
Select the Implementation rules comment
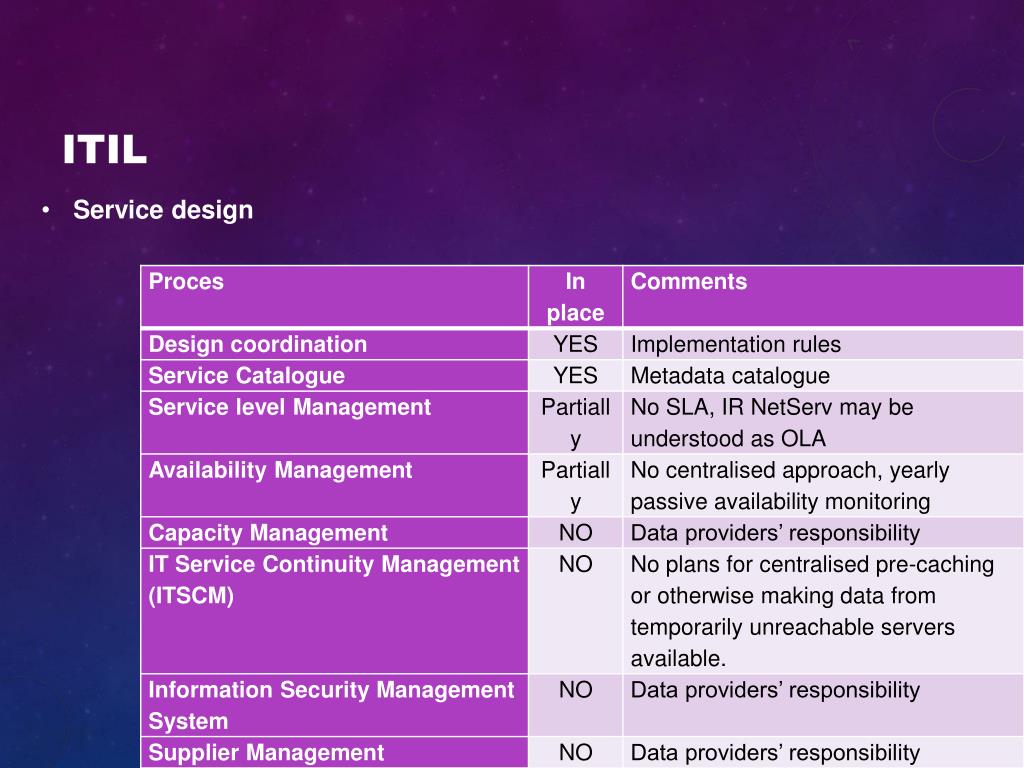823,344
